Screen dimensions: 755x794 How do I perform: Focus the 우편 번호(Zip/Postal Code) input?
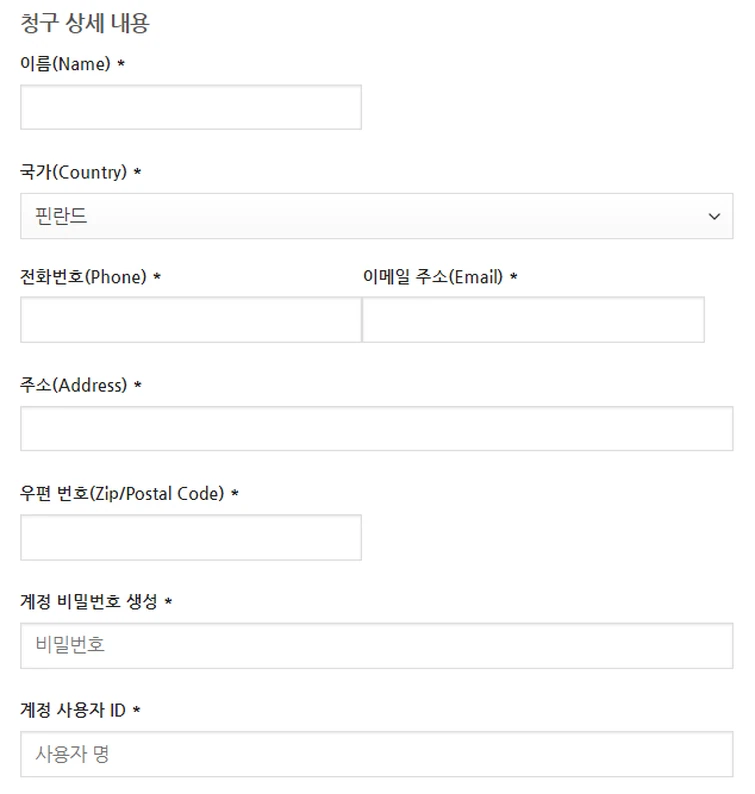pyautogui.click(x=190, y=537)
